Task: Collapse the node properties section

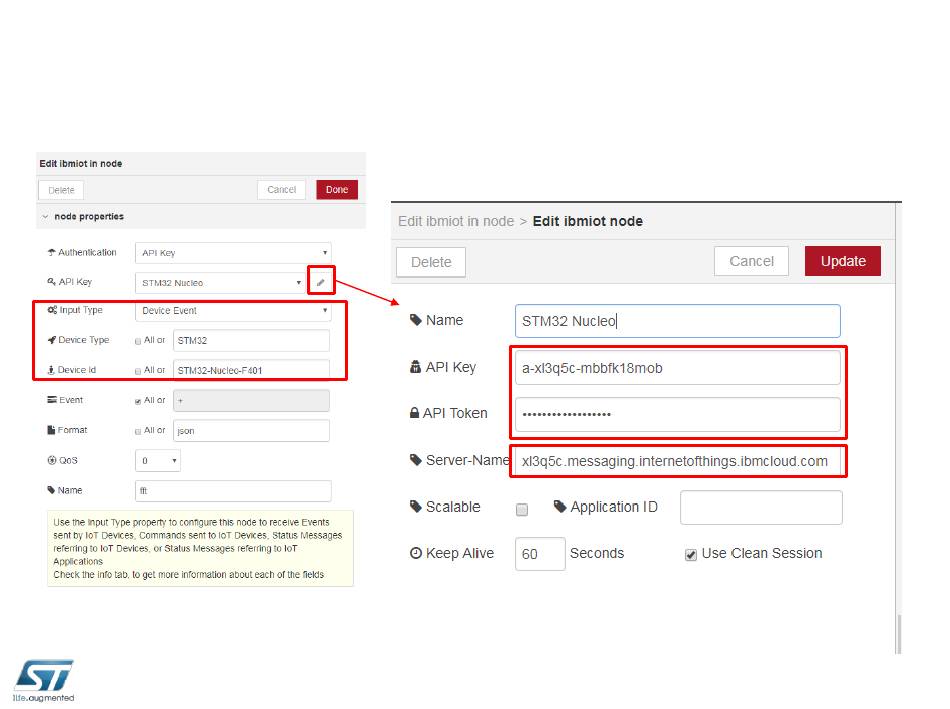Action: click(x=45, y=217)
